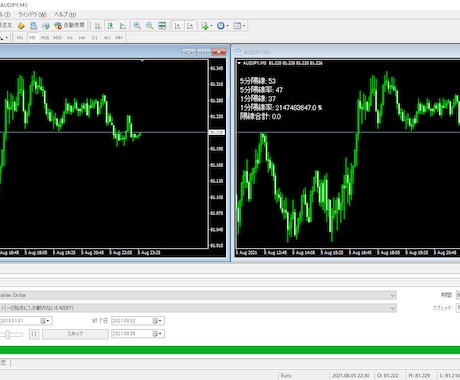Expand the tester model dropdown
Image resolution: width=460 pixels, height=380 pixels.
pyautogui.click(x=393, y=308)
